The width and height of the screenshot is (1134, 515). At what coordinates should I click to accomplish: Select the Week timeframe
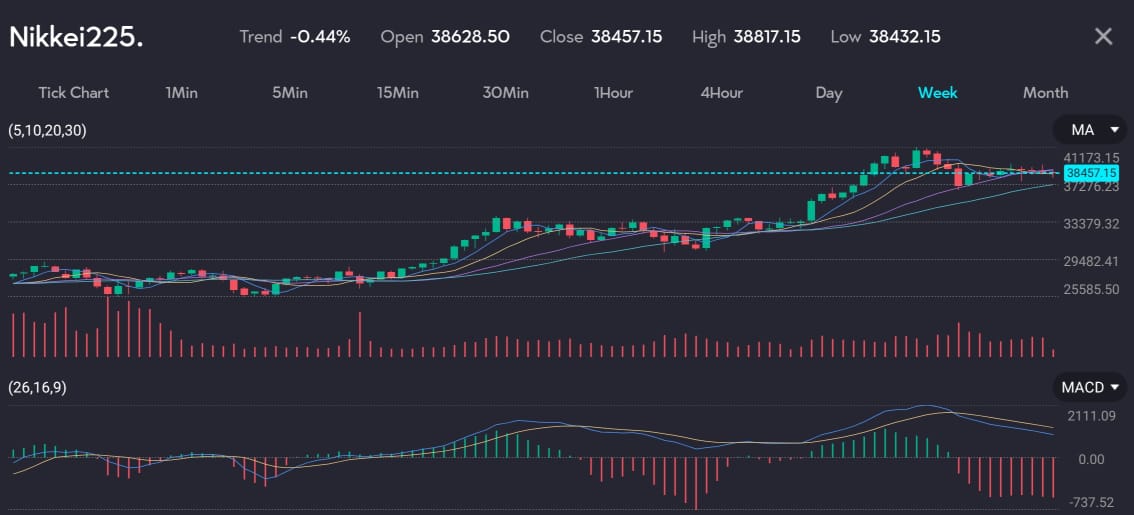pos(937,93)
